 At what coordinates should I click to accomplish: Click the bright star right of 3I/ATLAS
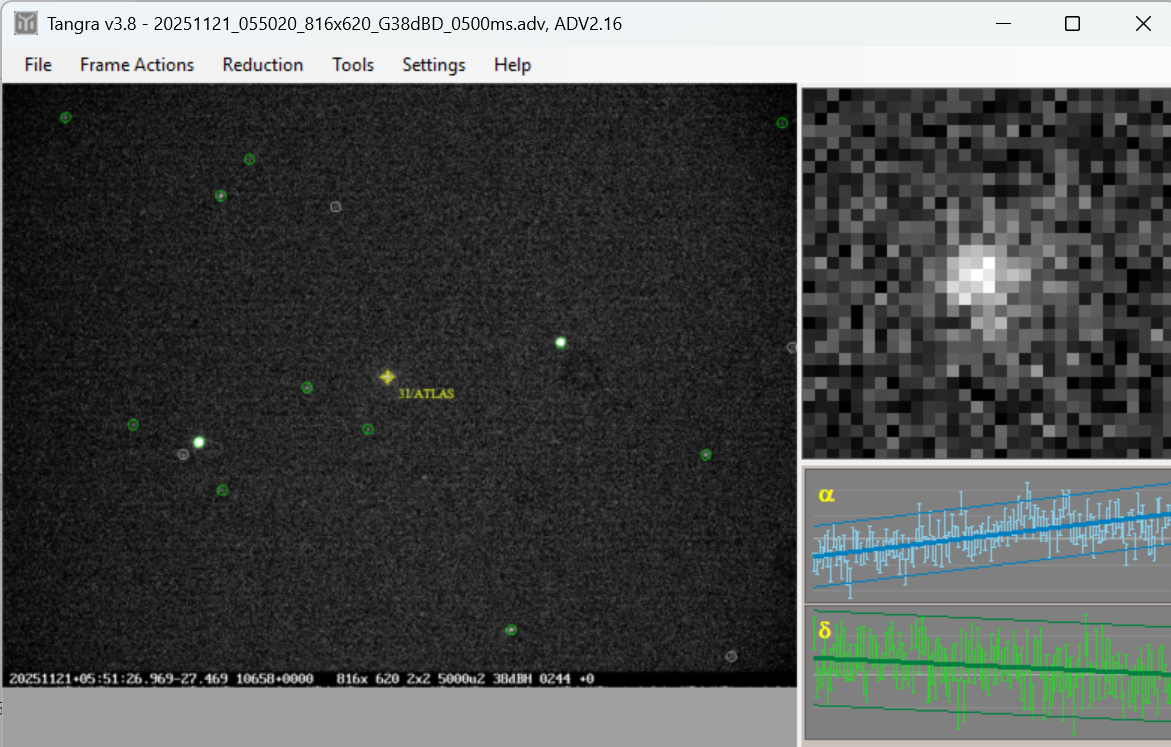pos(561,342)
